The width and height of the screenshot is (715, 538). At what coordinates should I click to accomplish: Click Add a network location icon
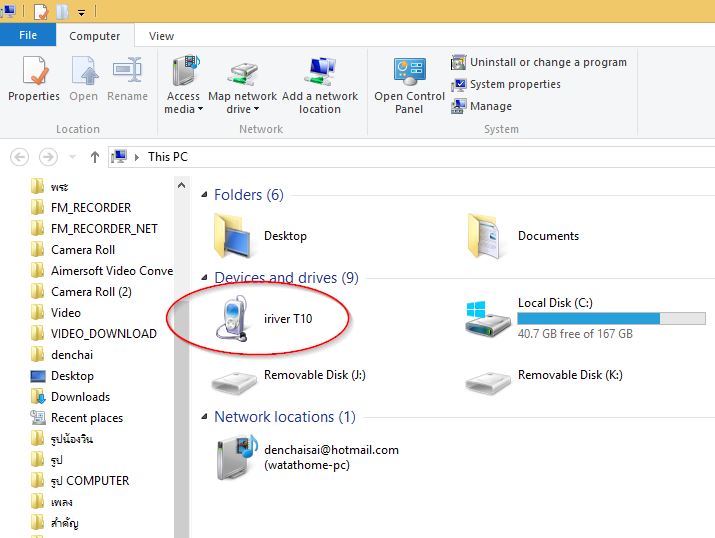coord(320,85)
